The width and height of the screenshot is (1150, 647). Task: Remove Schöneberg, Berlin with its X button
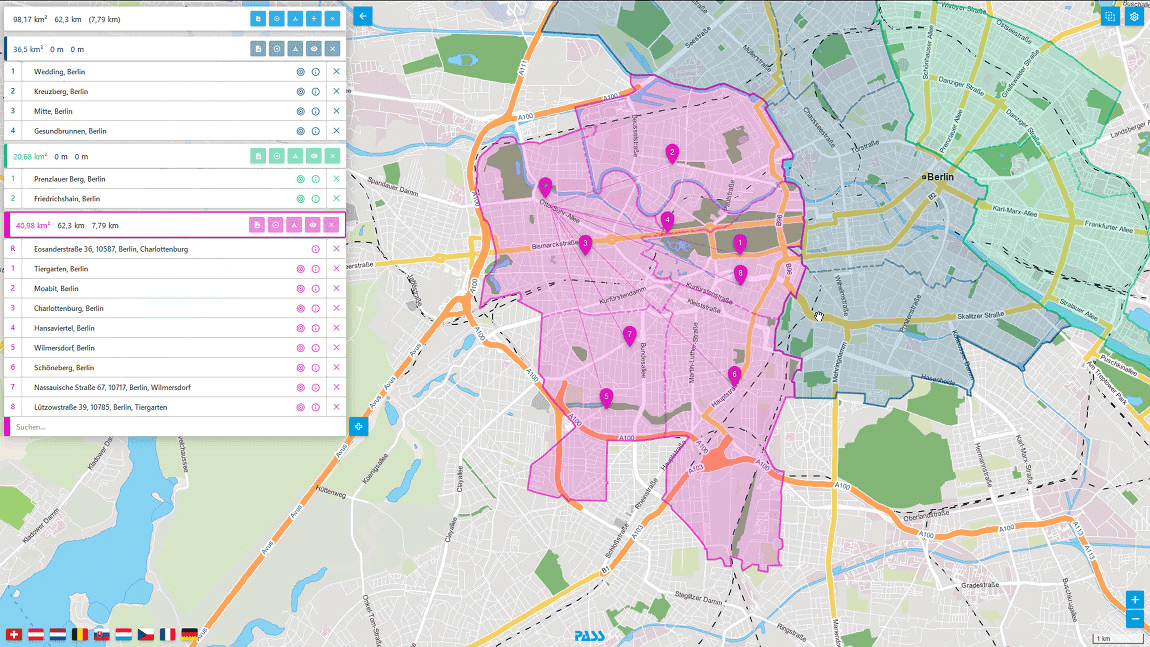click(336, 367)
